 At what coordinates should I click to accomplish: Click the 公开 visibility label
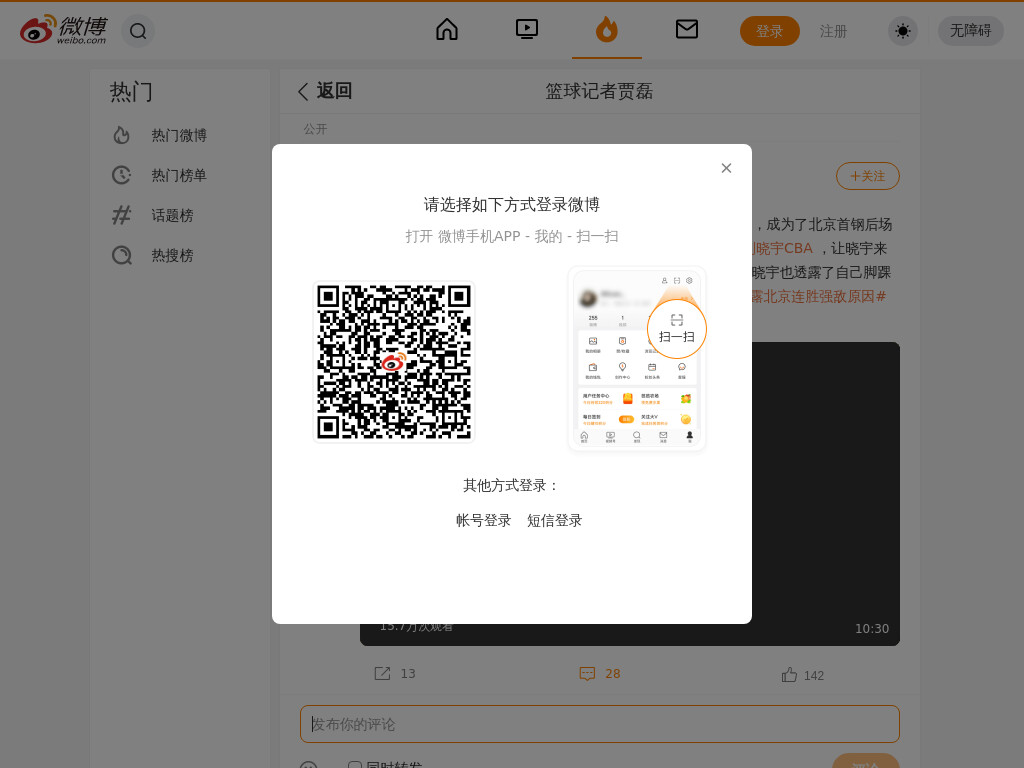(x=315, y=129)
